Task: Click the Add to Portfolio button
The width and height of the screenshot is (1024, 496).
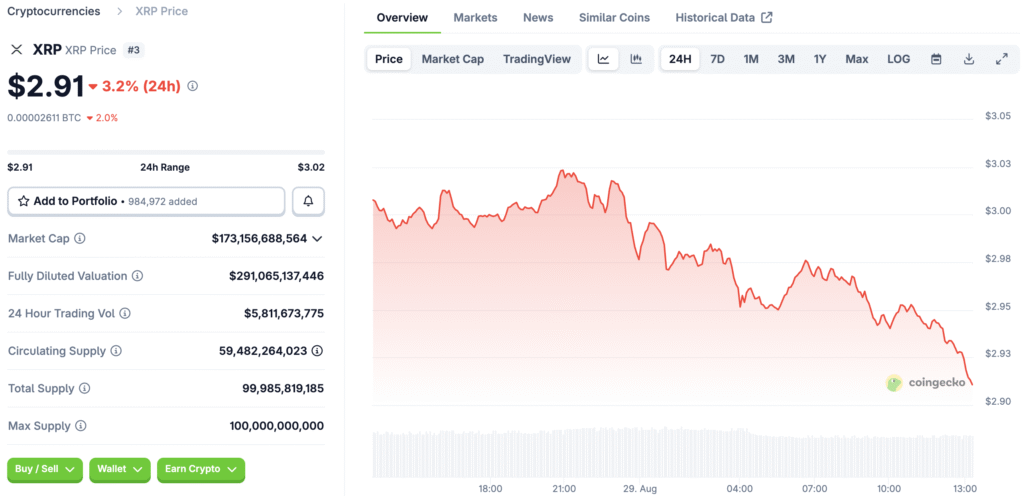Action: (146, 201)
